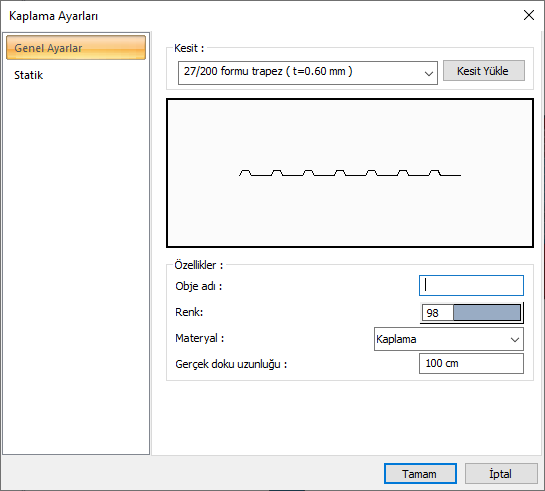
Task: Click the Kaplama value in Materyal combo
Action: click(x=396, y=339)
